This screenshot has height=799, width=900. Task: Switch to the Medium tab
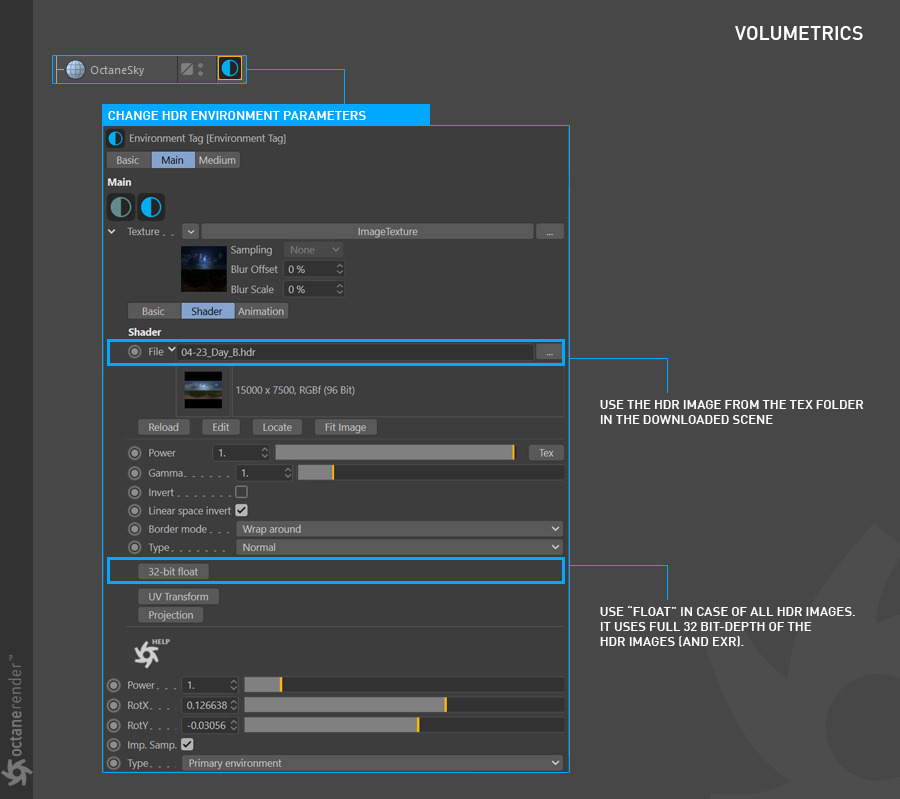click(x=217, y=160)
